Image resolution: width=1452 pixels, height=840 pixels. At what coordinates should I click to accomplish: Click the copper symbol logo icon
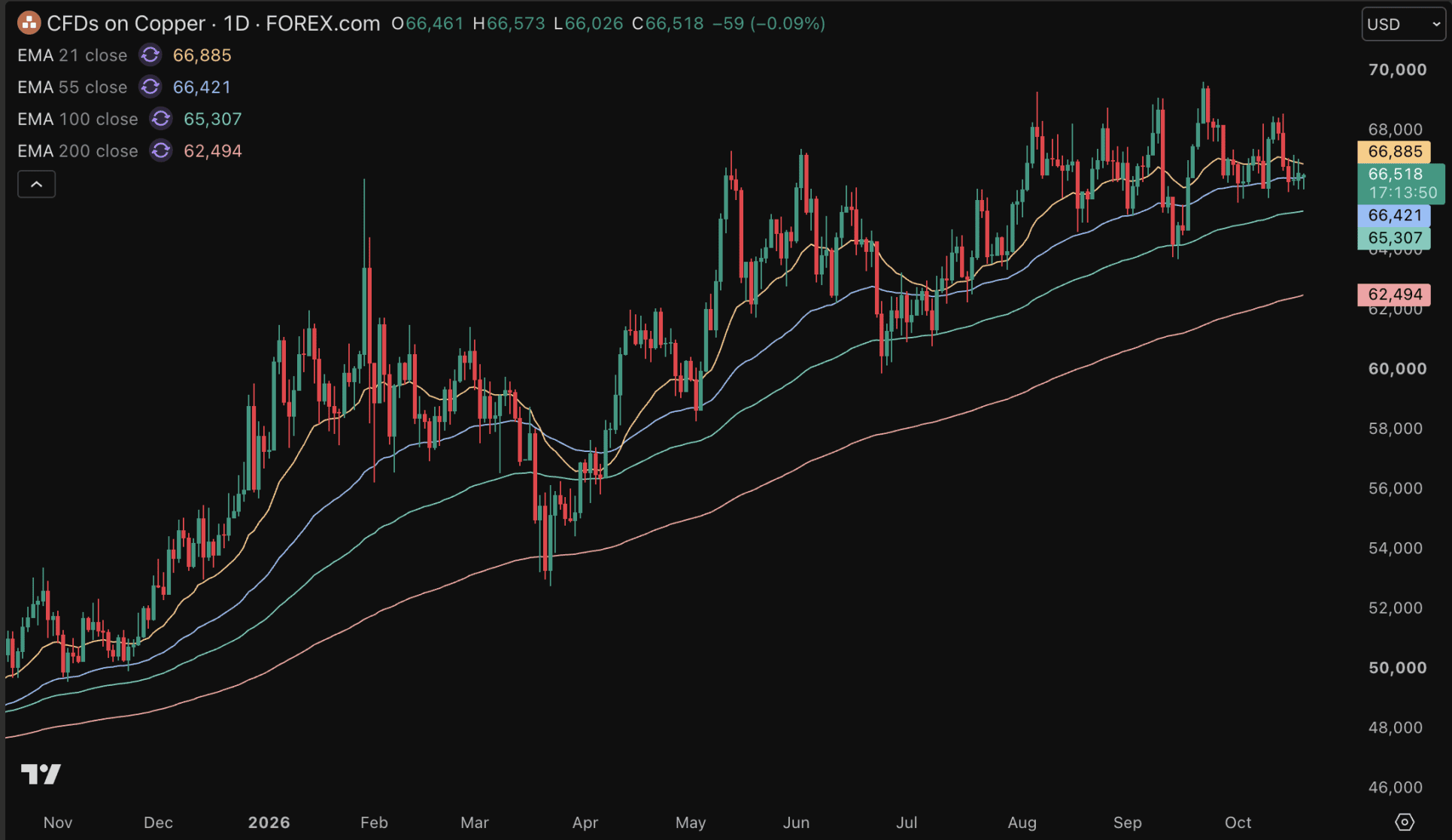pyautogui.click(x=29, y=23)
